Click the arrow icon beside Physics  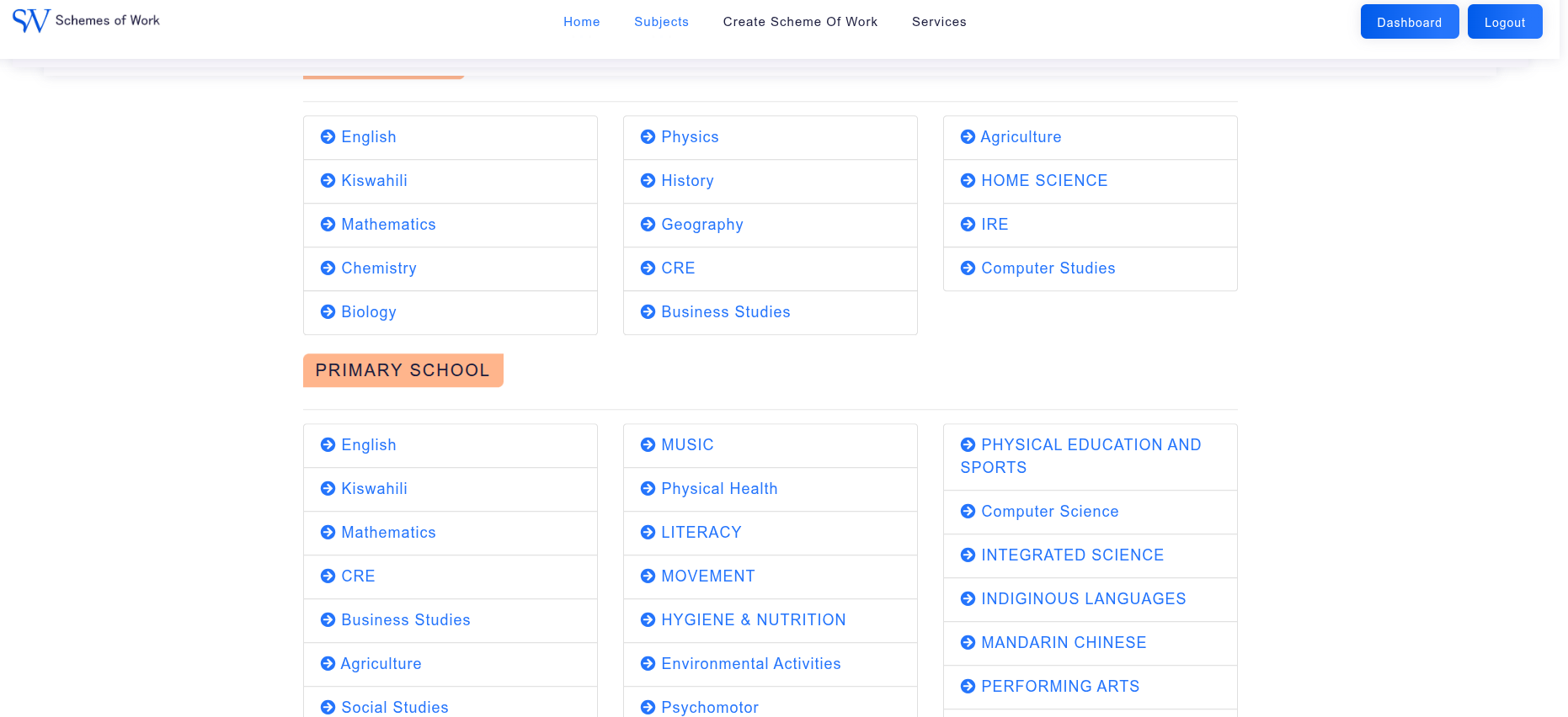(648, 137)
